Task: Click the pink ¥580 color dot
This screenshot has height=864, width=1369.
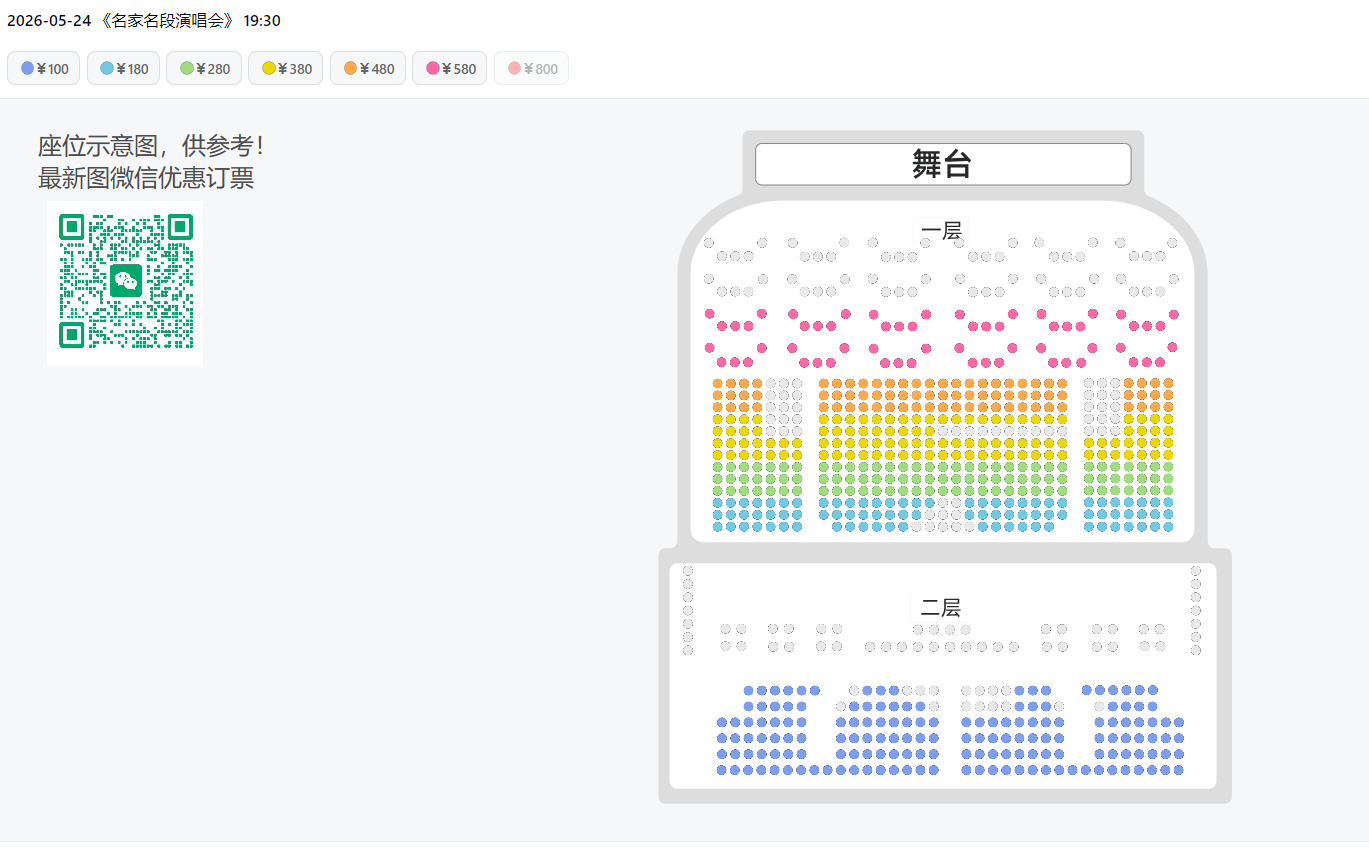Action: click(x=433, y=69)
